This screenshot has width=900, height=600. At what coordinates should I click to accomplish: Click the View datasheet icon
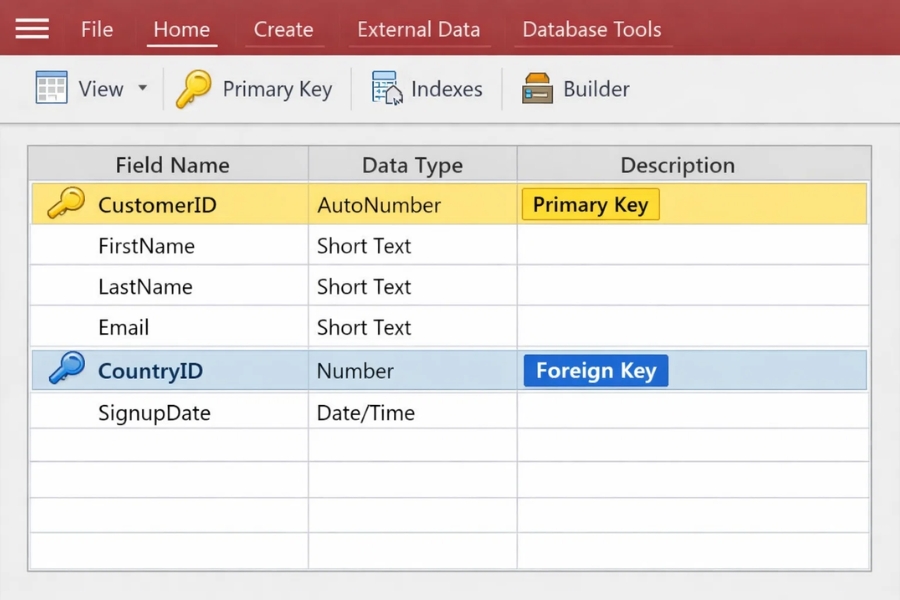click(x=51, y=88)
